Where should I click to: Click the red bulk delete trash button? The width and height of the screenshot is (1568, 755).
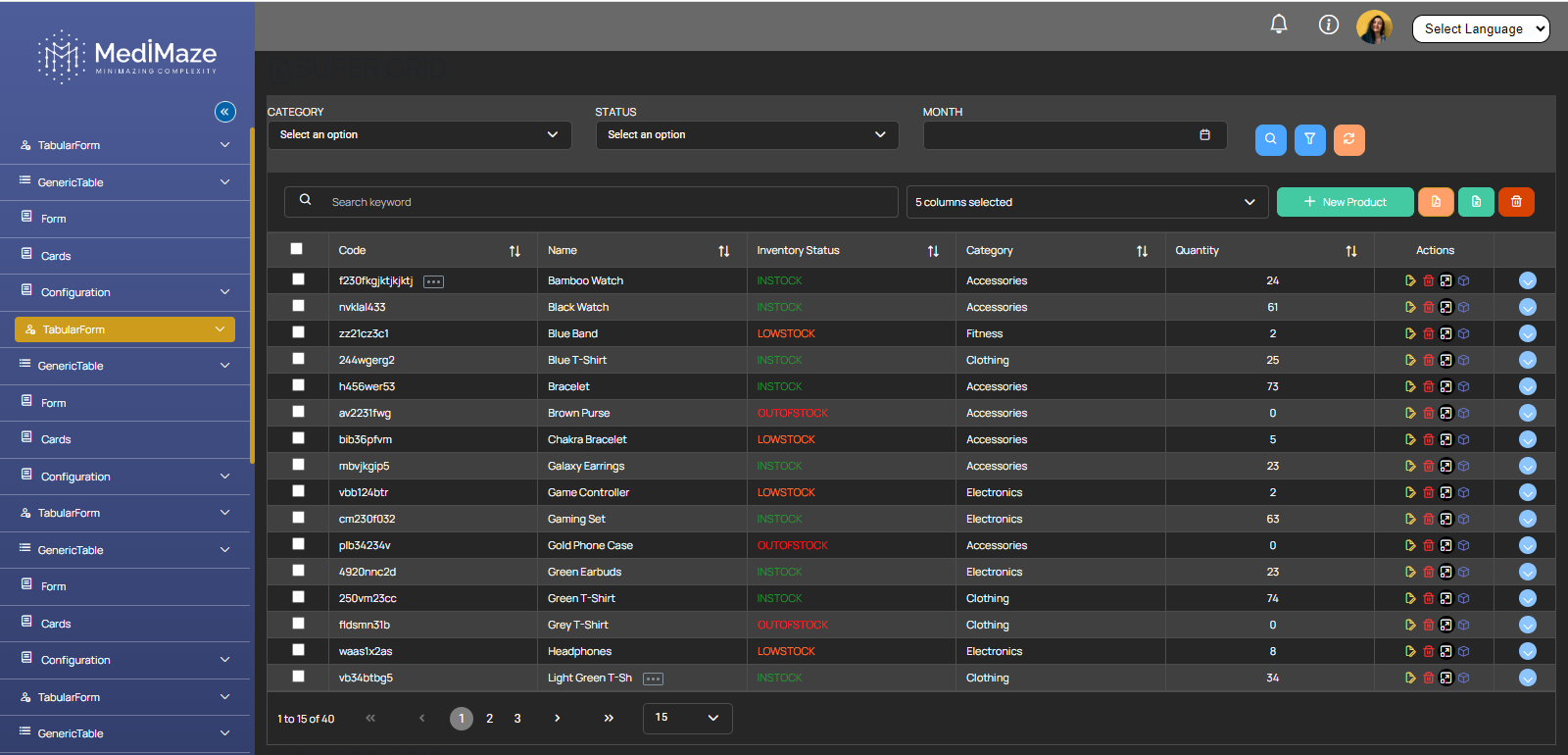pos(1516,202)
